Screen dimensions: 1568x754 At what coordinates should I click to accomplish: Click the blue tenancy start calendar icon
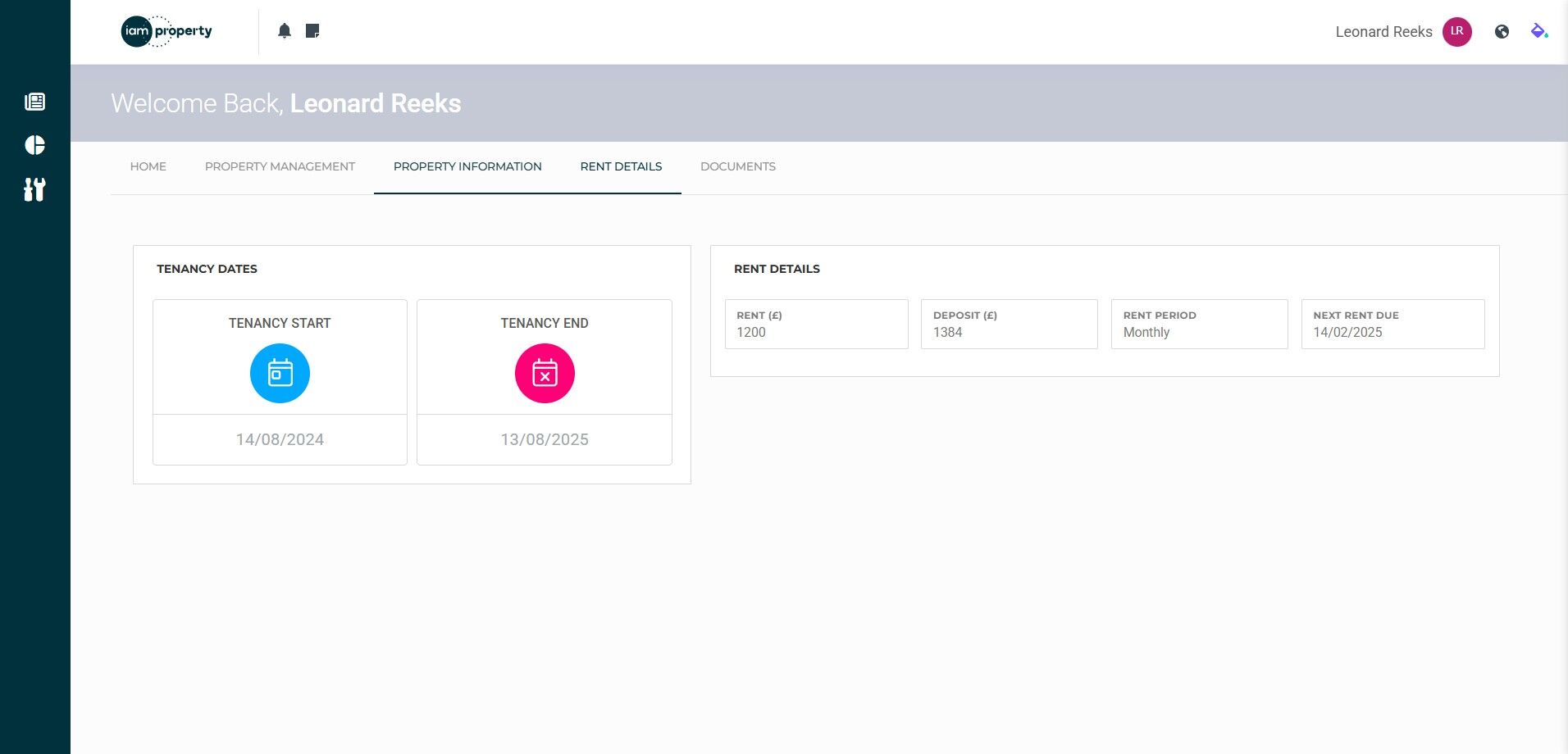click(280, 373)
